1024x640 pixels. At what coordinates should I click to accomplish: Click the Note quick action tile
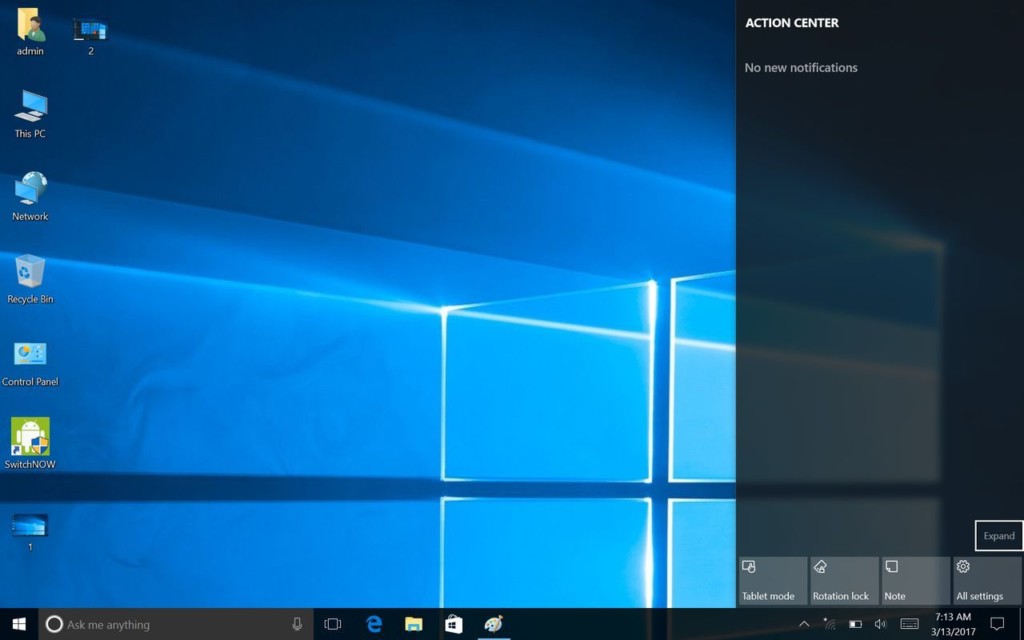[915, 581]
